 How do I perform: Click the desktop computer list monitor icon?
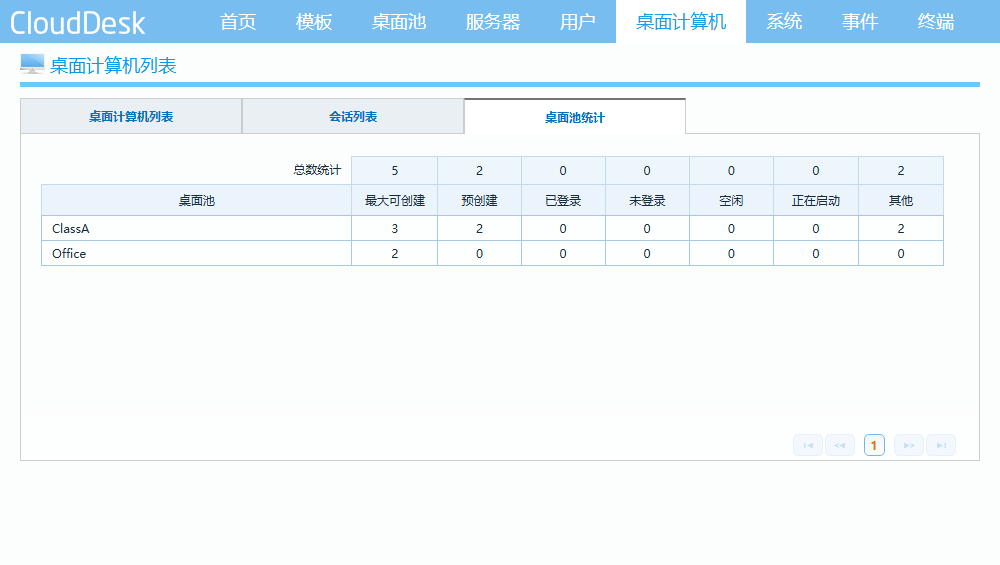[x=32, y=64]
